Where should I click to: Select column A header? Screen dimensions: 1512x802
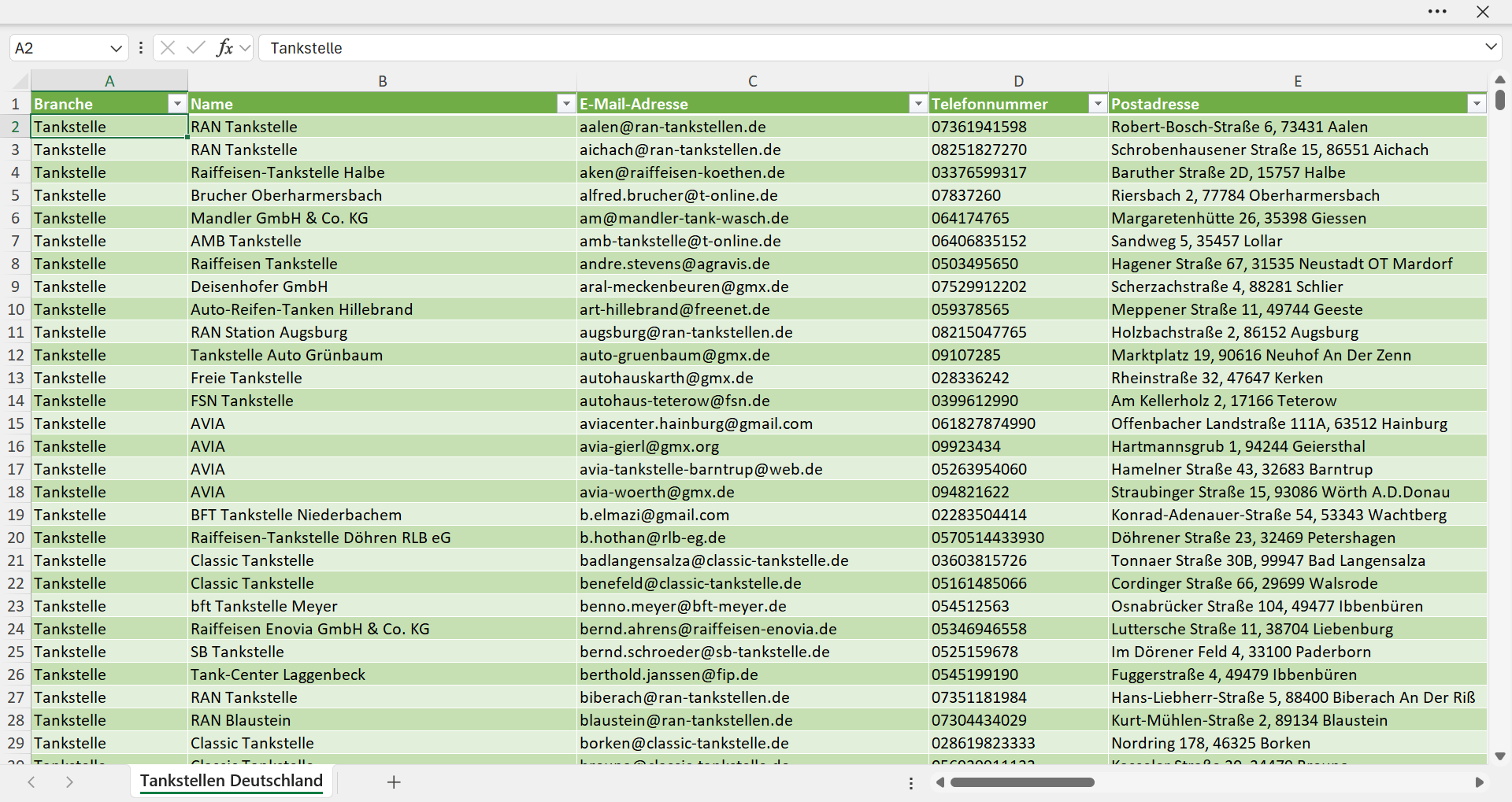point(109,81)
